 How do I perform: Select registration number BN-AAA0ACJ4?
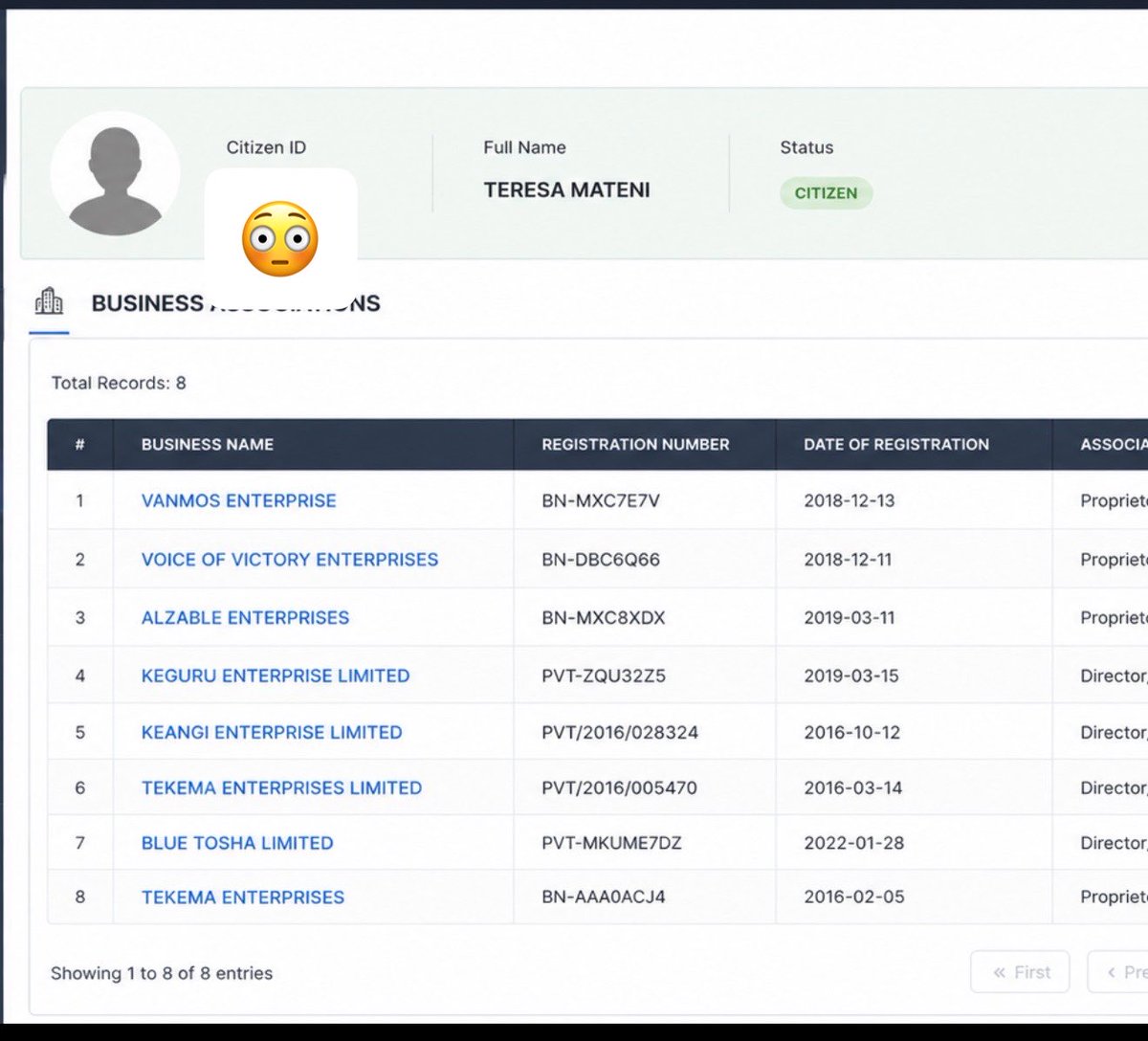(x=604, y=897)
